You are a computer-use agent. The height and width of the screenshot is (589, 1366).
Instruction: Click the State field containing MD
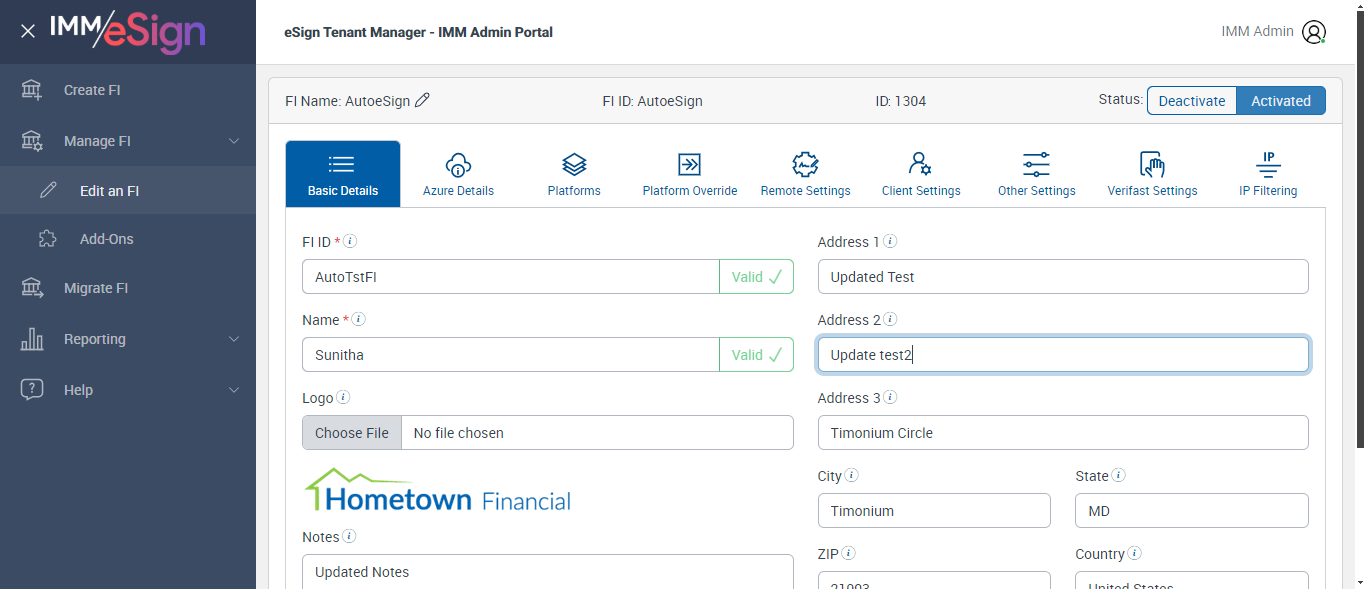1192,511
